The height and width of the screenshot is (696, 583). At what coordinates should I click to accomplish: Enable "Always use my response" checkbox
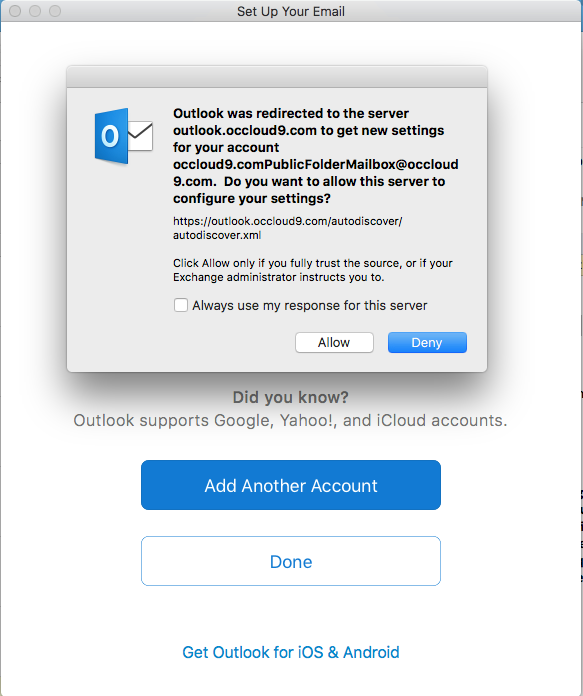181,305
